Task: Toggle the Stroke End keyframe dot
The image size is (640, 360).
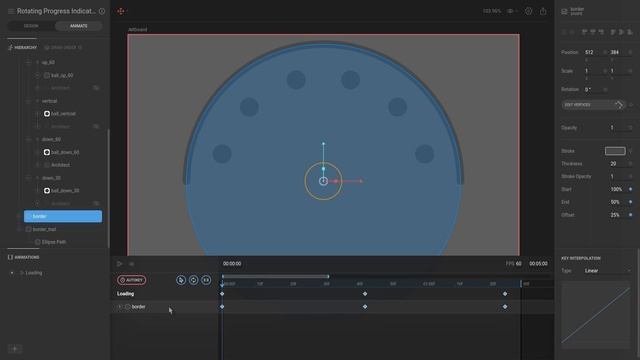Action: [x=630, y=202]
